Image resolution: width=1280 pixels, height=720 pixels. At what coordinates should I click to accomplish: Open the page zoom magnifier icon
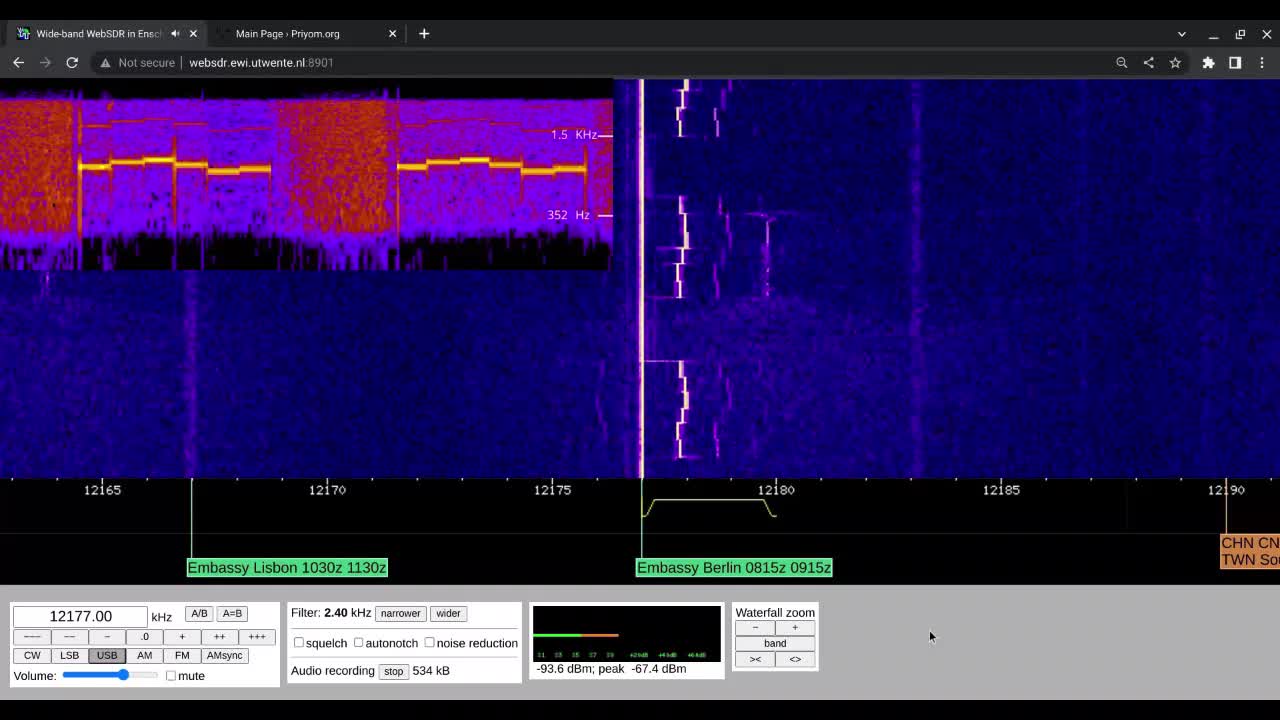click(1121, 62)
